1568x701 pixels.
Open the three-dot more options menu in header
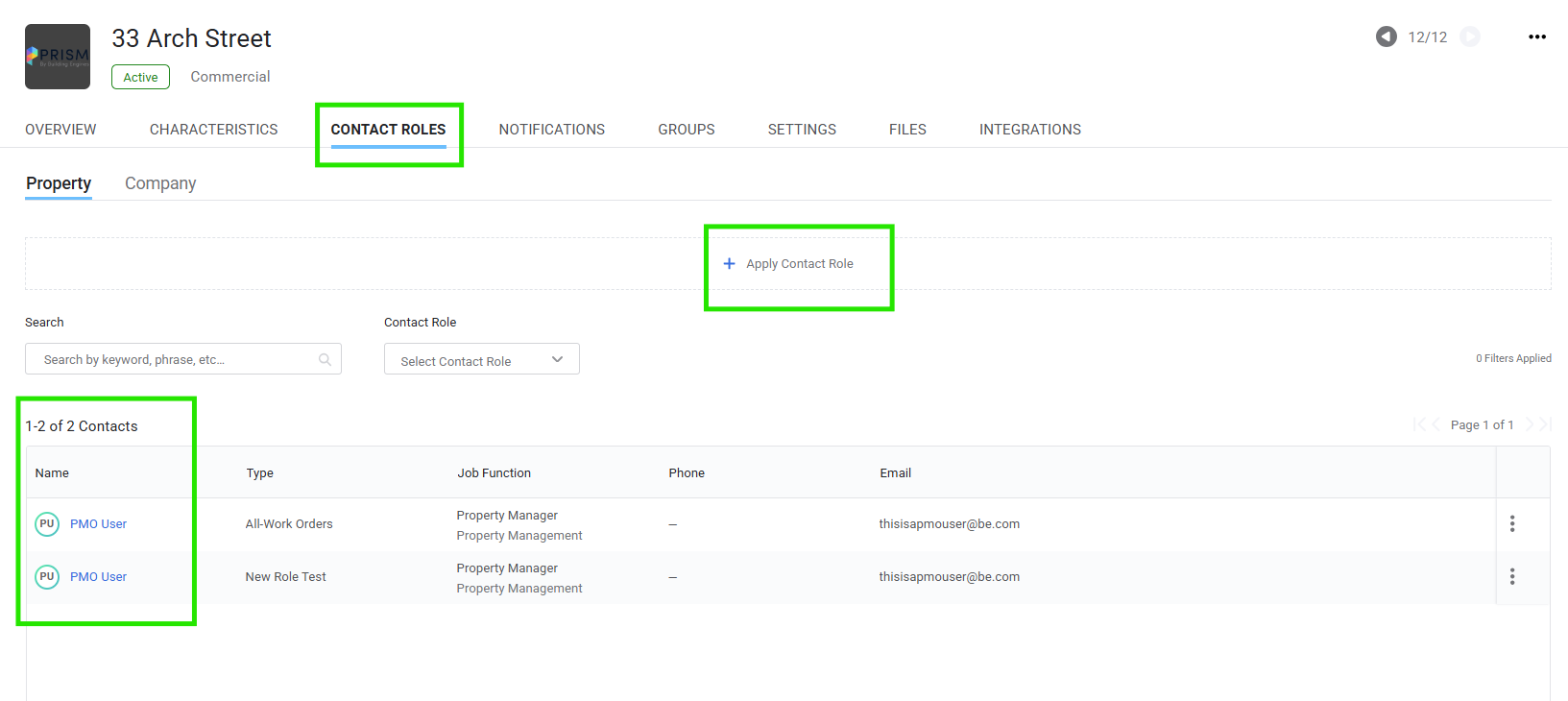pyautogui.click(x=1537, y=36)
